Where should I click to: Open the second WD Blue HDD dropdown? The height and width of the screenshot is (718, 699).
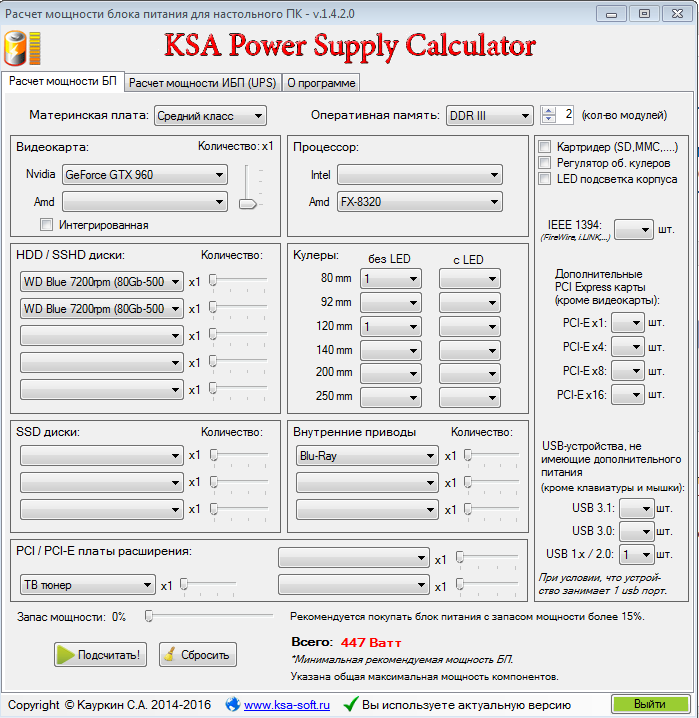click(102, 309)
